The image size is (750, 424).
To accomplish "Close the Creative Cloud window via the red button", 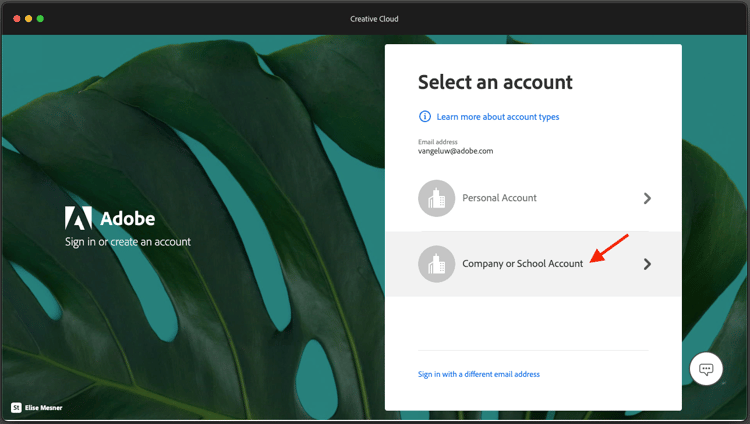I will click(x=17, y=19).
